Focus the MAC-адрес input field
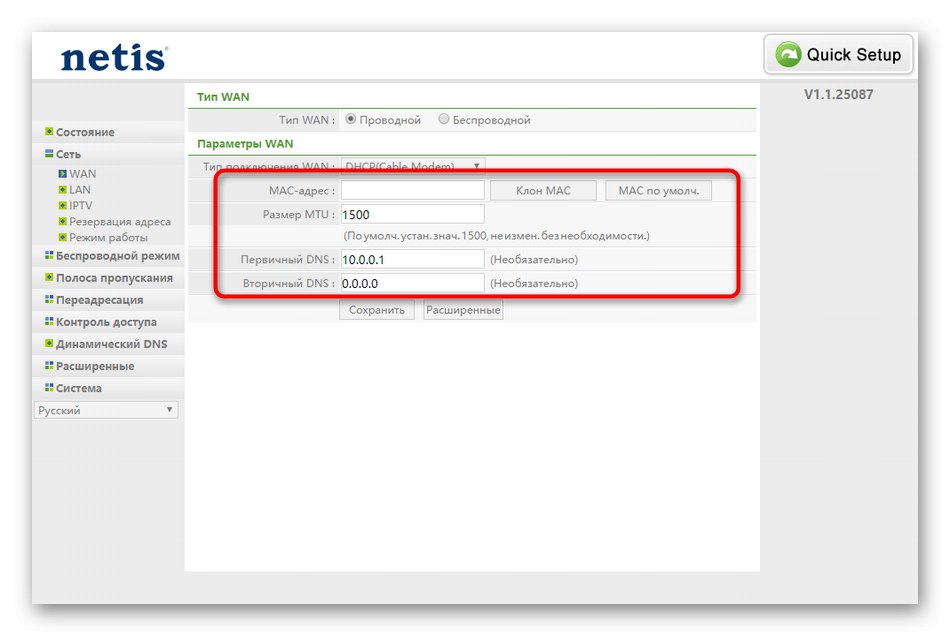Screen dimensions: 950x636 413,190
